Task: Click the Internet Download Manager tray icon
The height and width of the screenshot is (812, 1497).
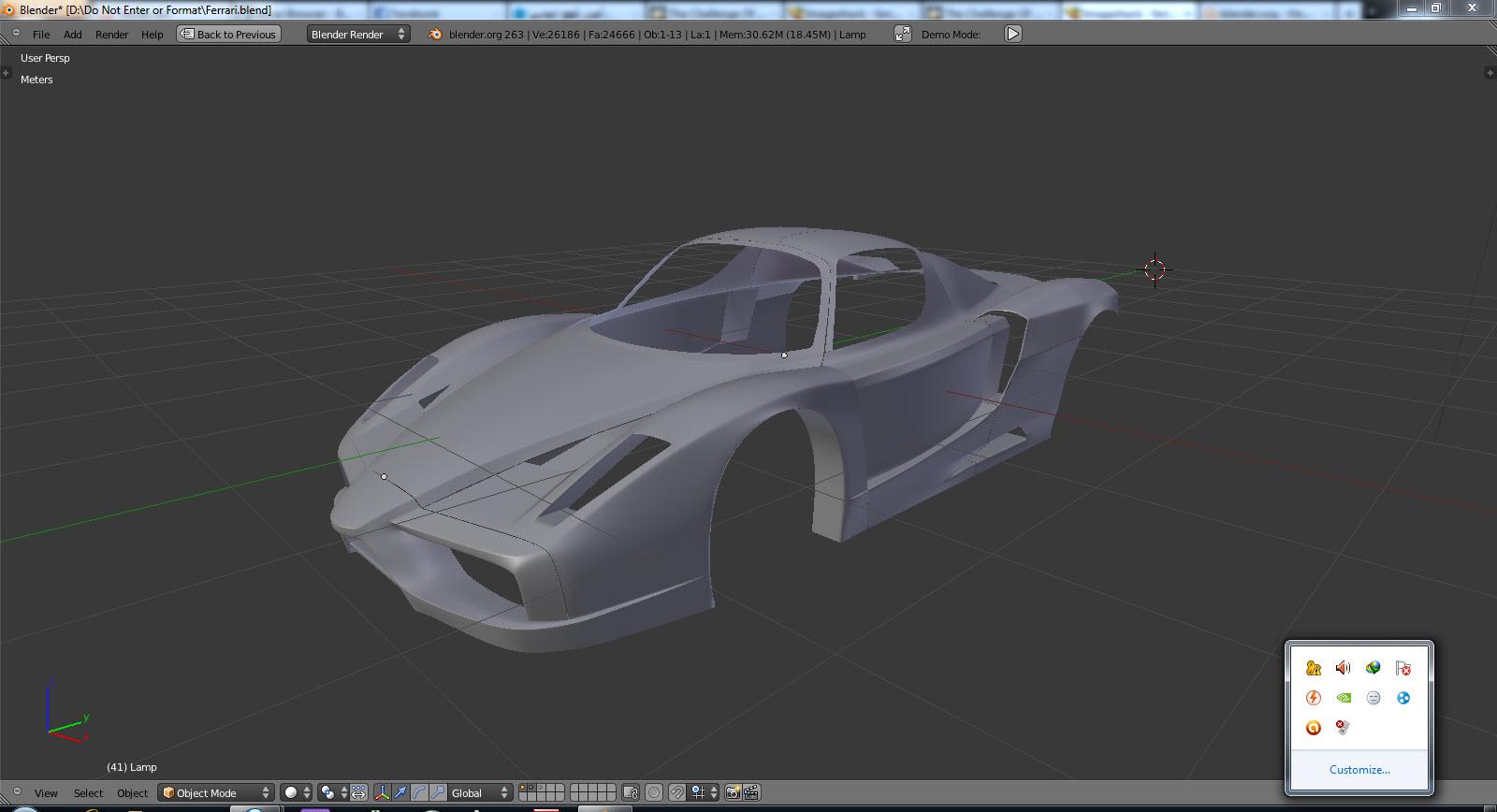Action: pos(1373,667)
